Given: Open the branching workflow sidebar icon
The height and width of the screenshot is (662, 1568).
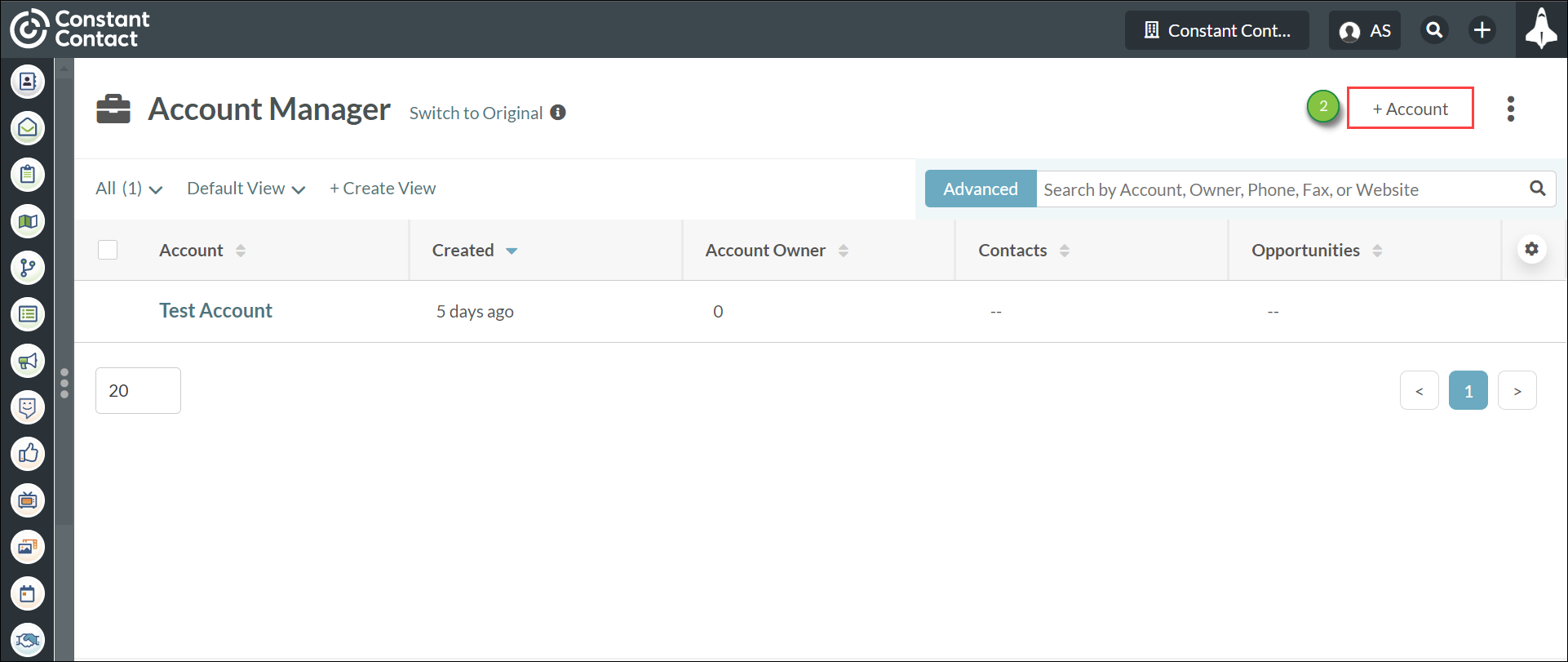Looking at the screenshot, I should coord(28,268).
